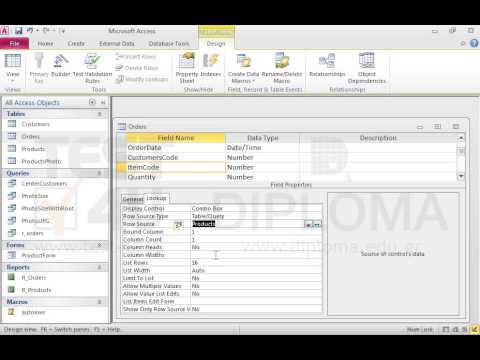The height and width of the screenshot is (360, 480).
Task: Click the field grid scroll up arrow
Action: tap(461, 138)
